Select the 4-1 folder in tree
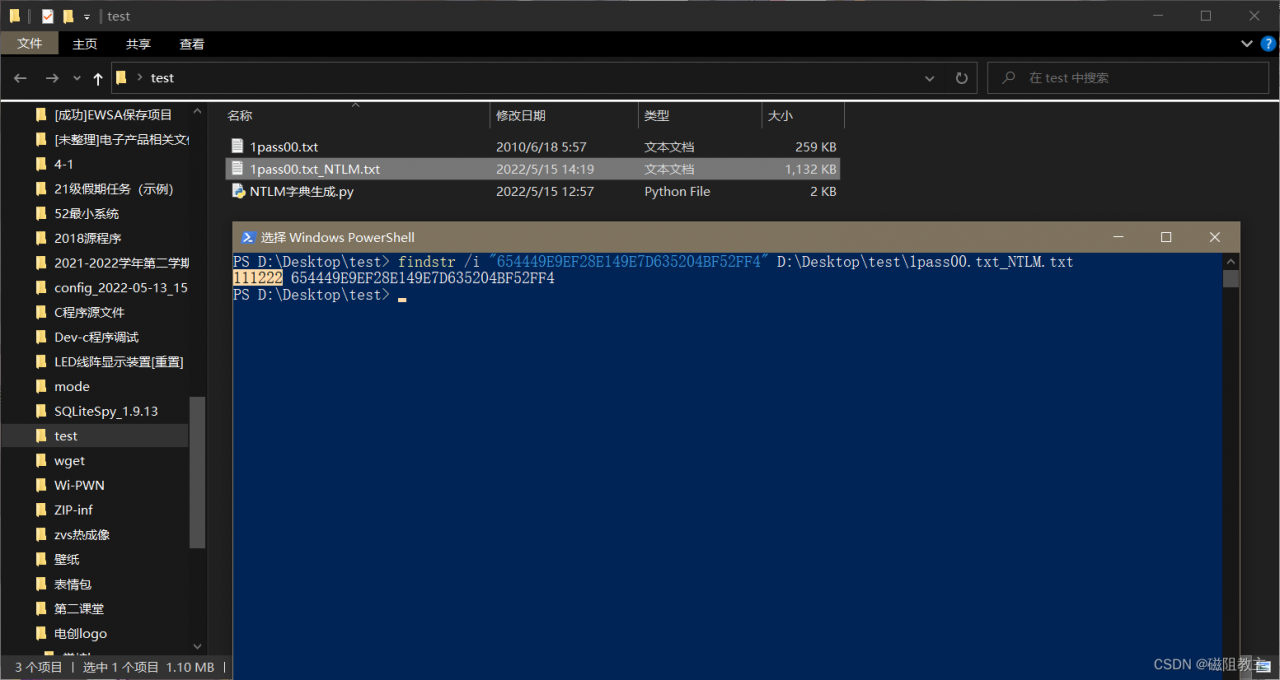The image size is (1280, 680). [x=64, y=164]
